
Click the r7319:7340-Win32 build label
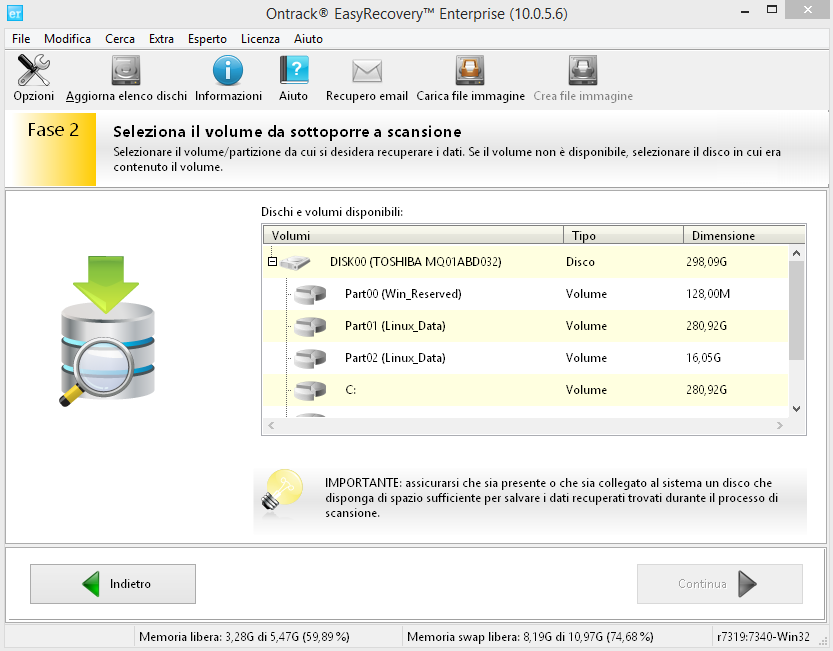click(763, 637)
